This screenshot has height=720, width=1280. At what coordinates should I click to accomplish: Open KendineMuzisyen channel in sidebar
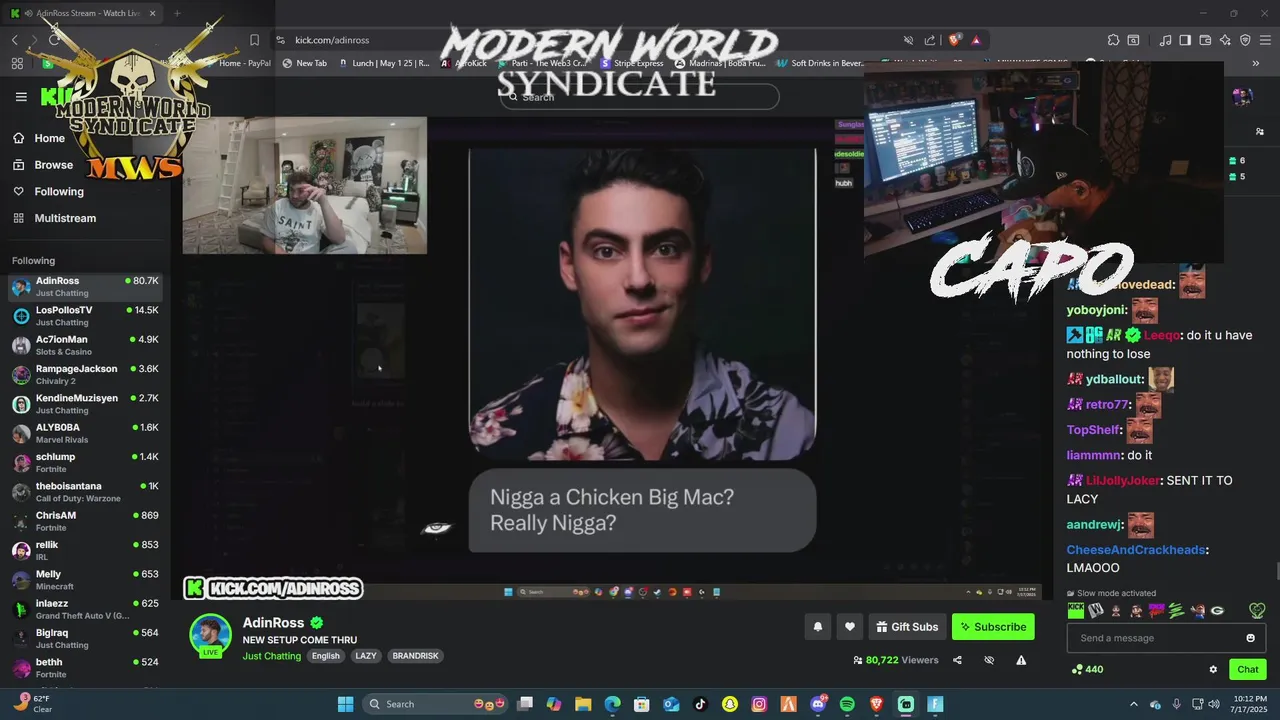(85, 404)
